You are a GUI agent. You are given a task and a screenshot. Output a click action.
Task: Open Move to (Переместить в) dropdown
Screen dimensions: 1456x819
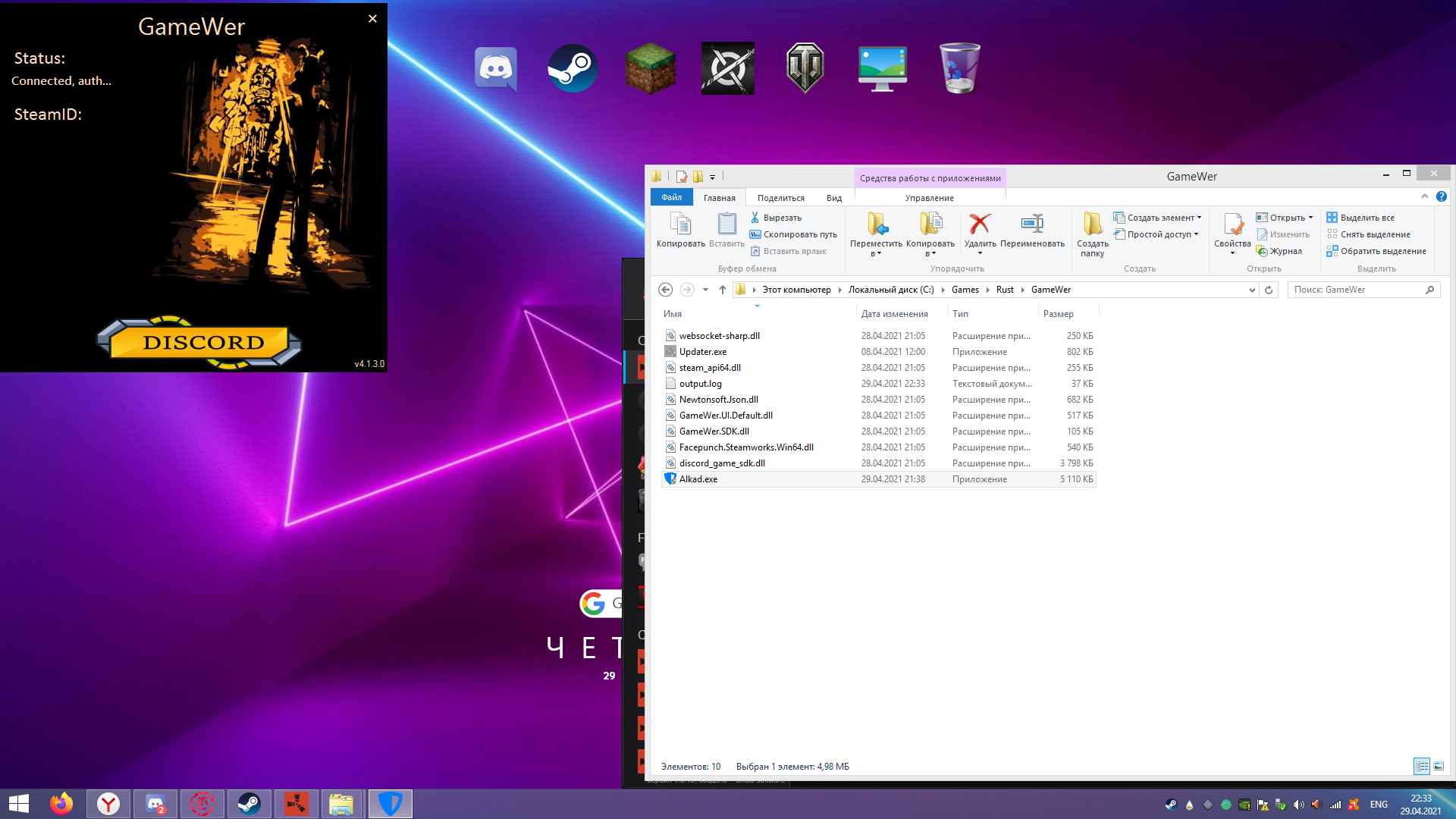click(876, 234)
